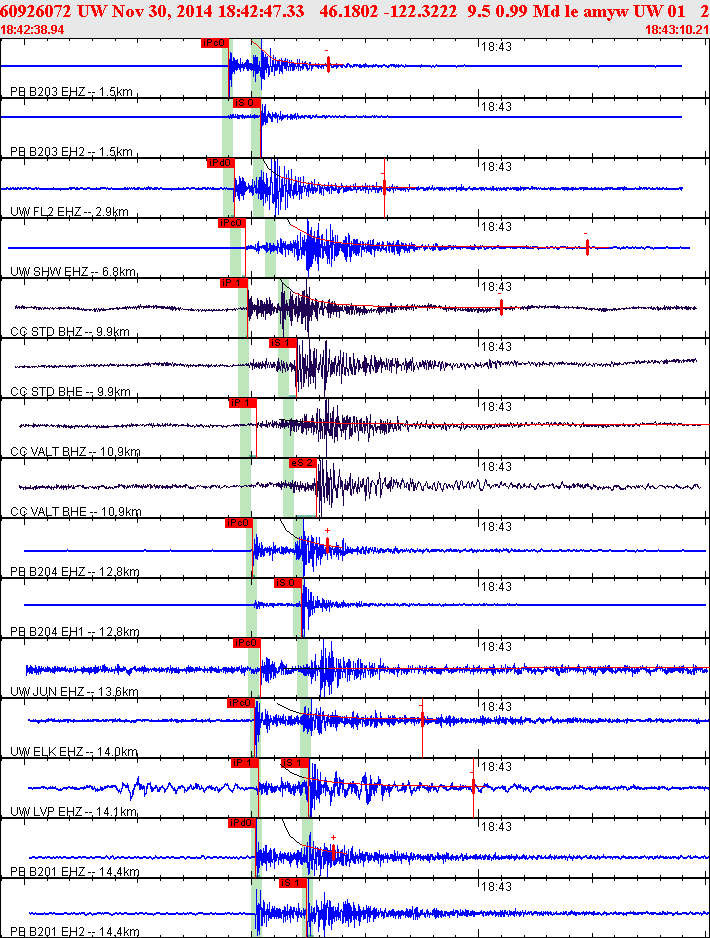
Task: Click the 'UW JUN EHZ -- 13.6km' station label
Action: (x=74, y=692)
